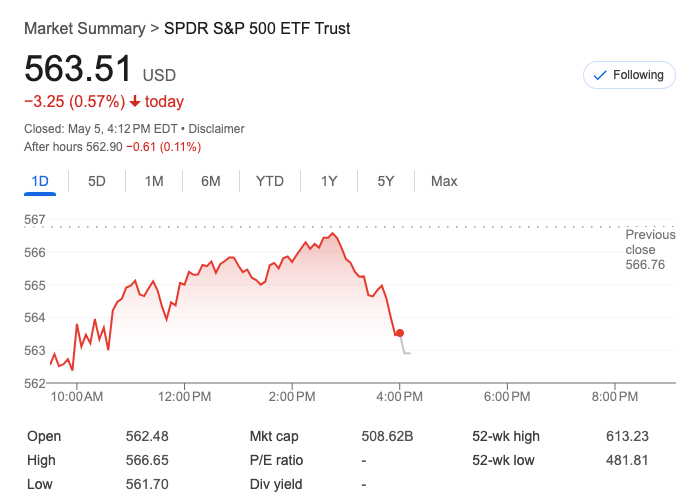Click the SPDR S&P 500 ETF Trust title
This screenshot has height=503, width=695.
(x=257, y=28)
